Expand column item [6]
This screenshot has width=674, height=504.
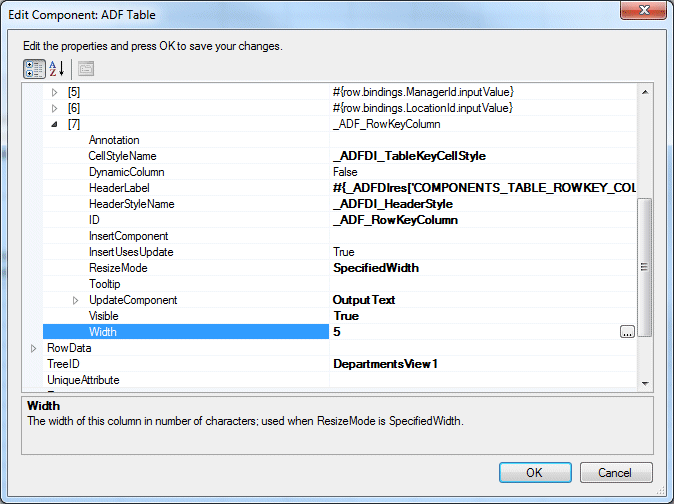pyautogui.click(x=55, y=108)
